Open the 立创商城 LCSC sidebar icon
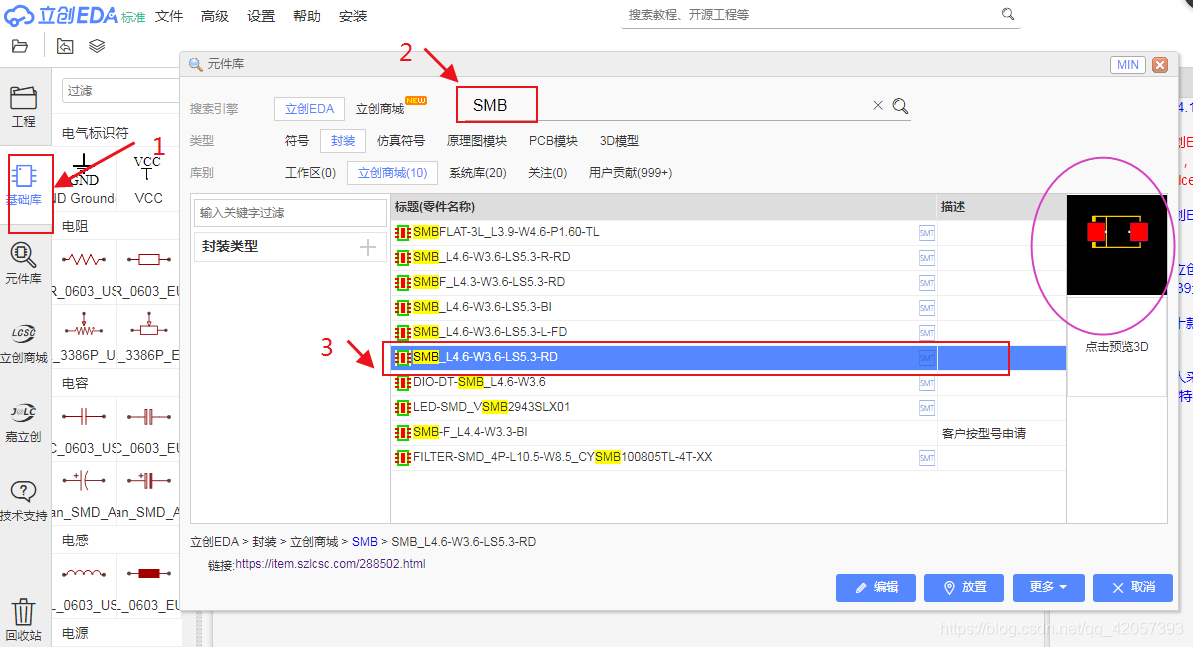This screenshot has width=1193, height=647. point(24,343)
